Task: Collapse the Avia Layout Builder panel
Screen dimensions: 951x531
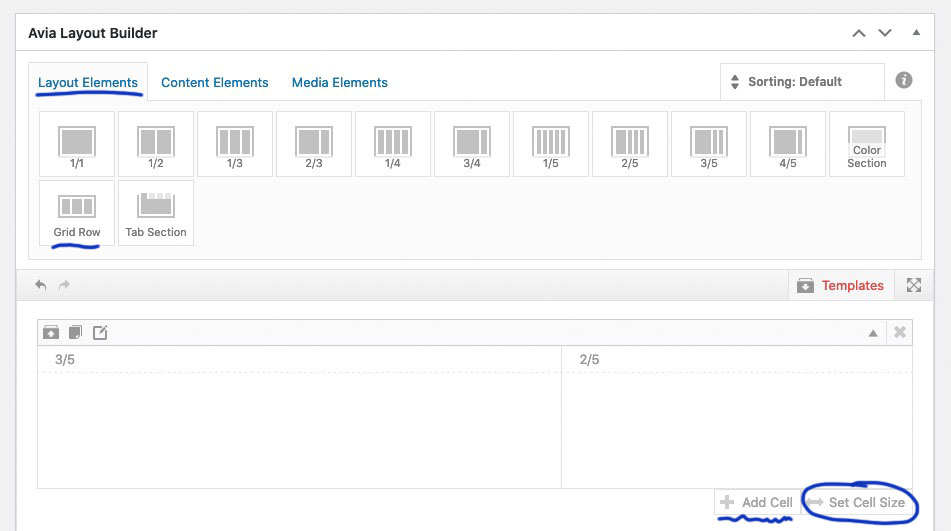Action: [x=916, y=33]
